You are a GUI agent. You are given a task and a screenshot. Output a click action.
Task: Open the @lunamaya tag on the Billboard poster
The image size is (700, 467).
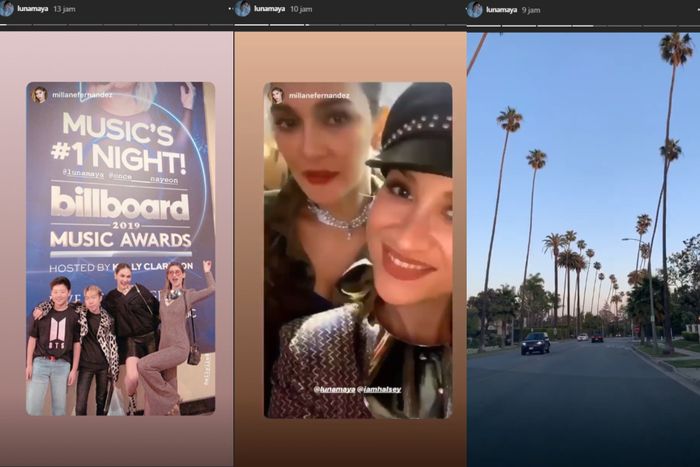click(82, 171)
